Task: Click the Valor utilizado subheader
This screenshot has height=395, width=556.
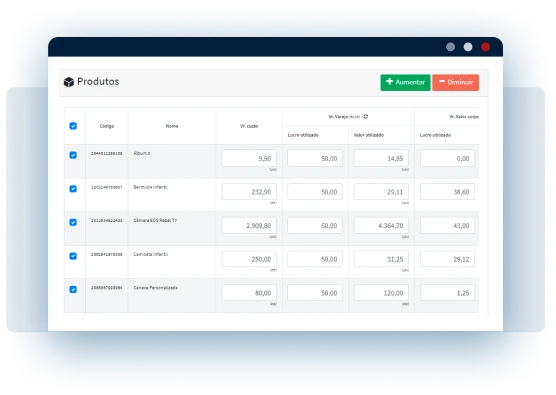Action: point(369,135)
